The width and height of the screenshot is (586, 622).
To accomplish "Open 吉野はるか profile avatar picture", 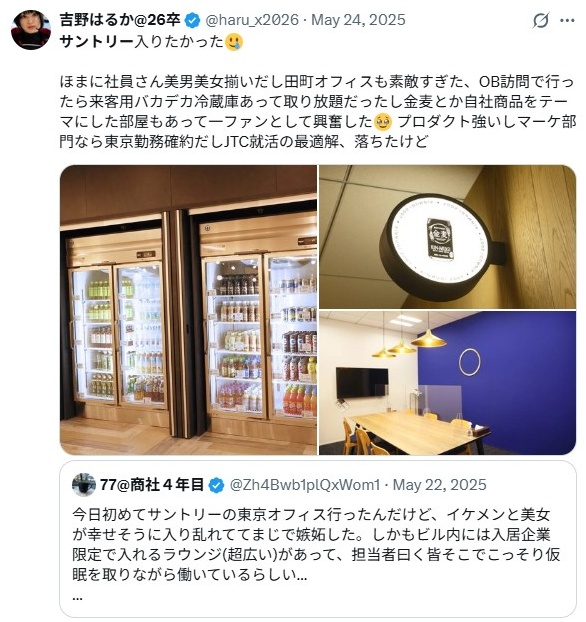I will [31, 30].
